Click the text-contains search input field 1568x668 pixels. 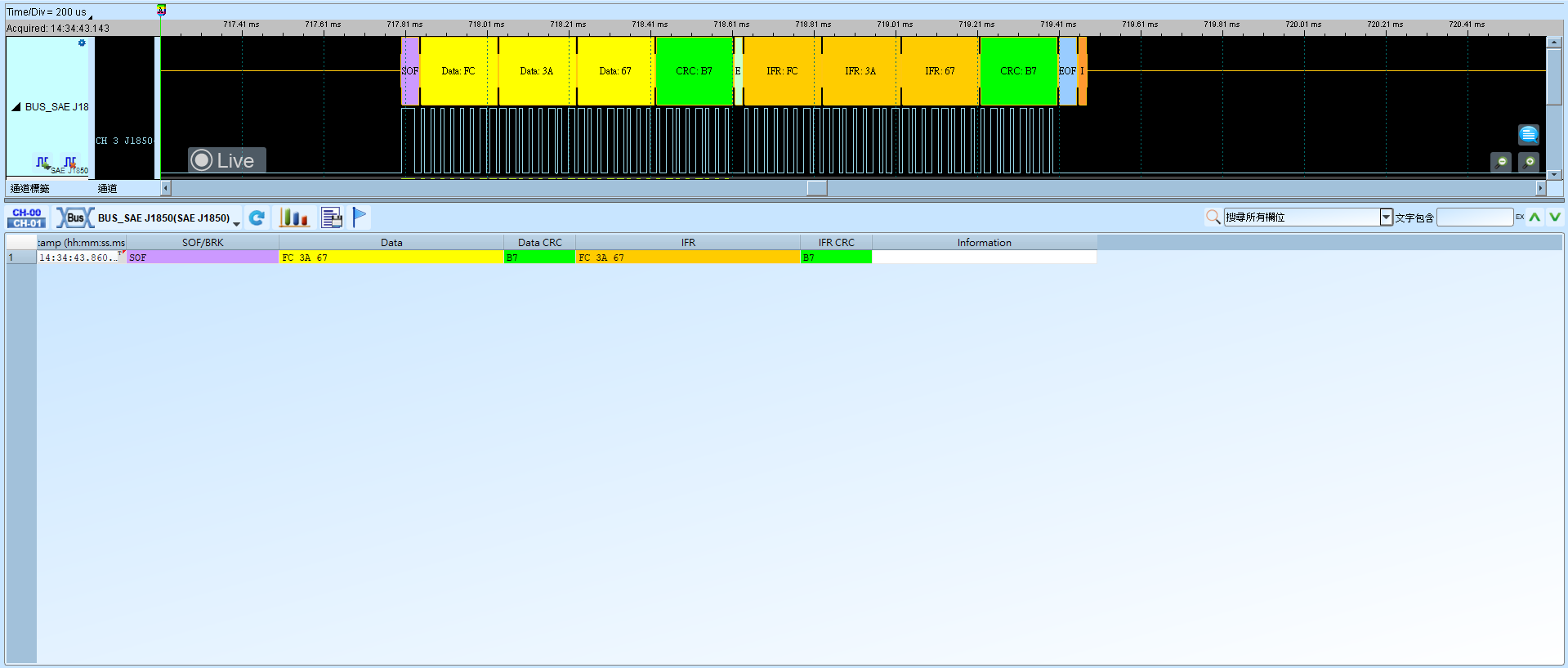click(1475, 217)
